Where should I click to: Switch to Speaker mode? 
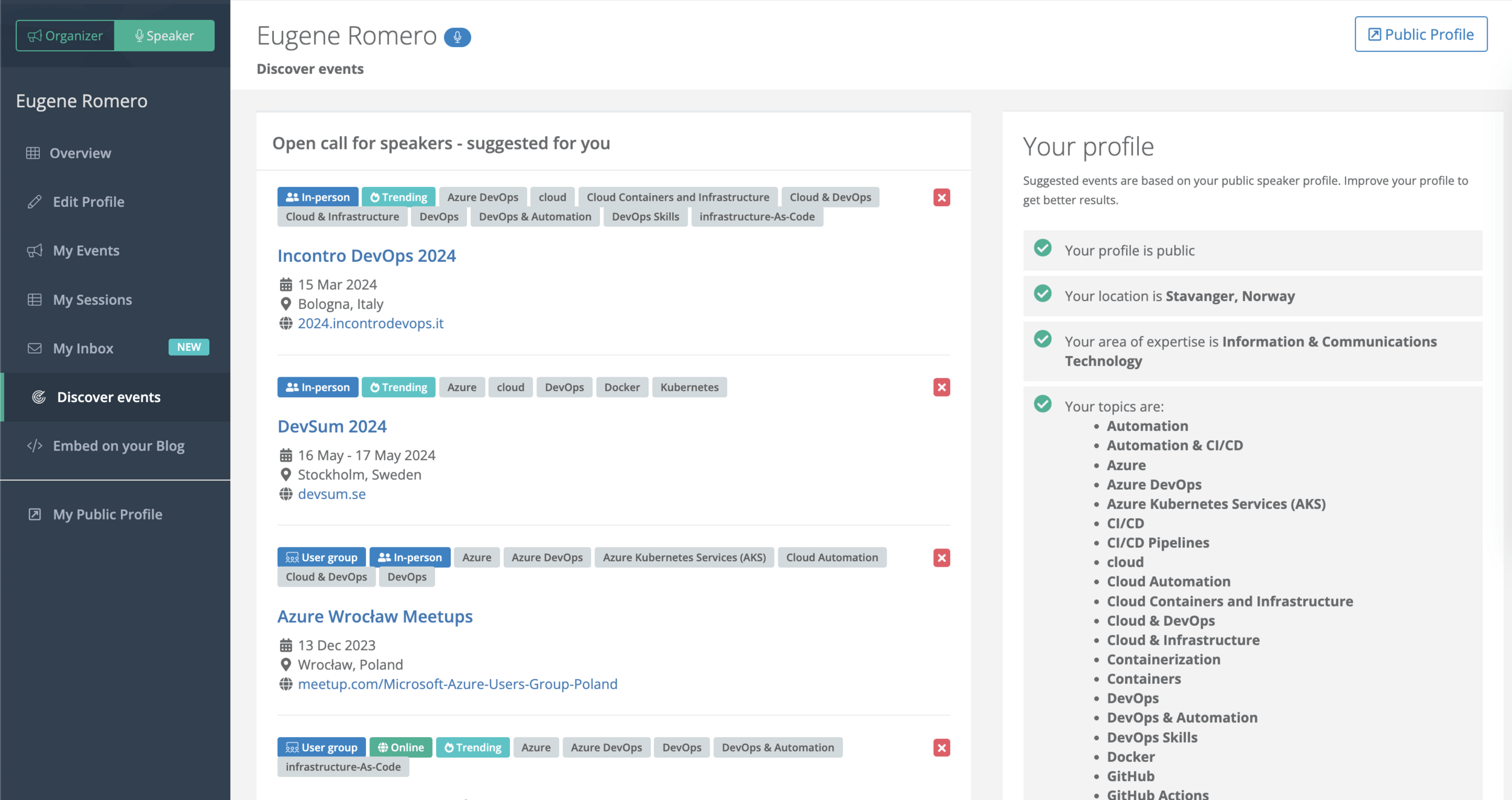(x=165, y=36)
